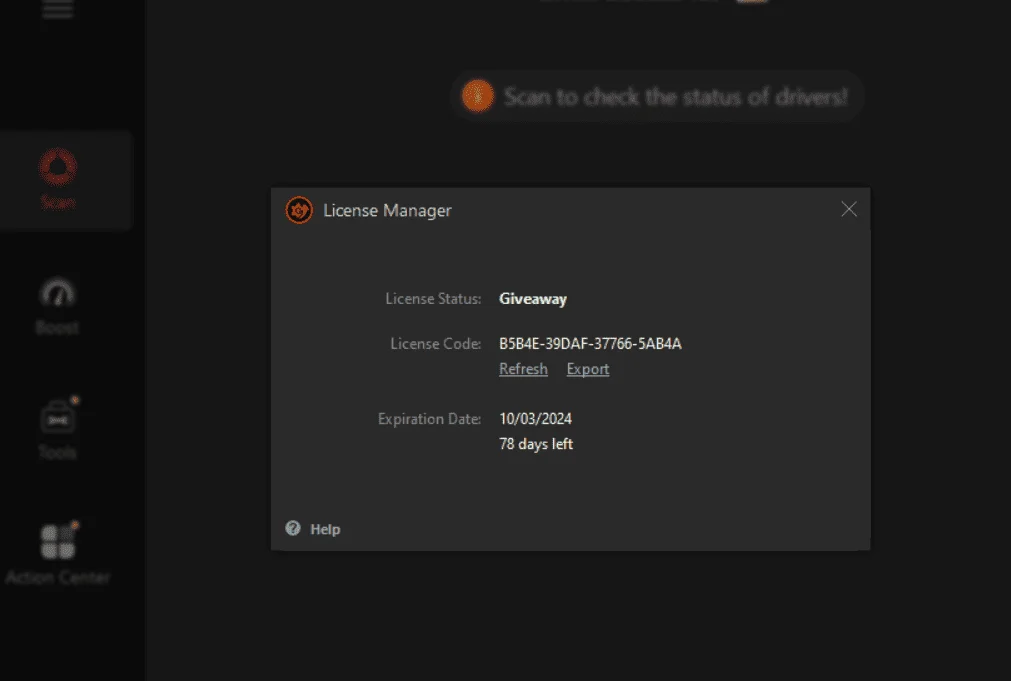Refresh the license code
This screenshot has width=1011, height=681.
pyautogui.click(x=523, y=369)
